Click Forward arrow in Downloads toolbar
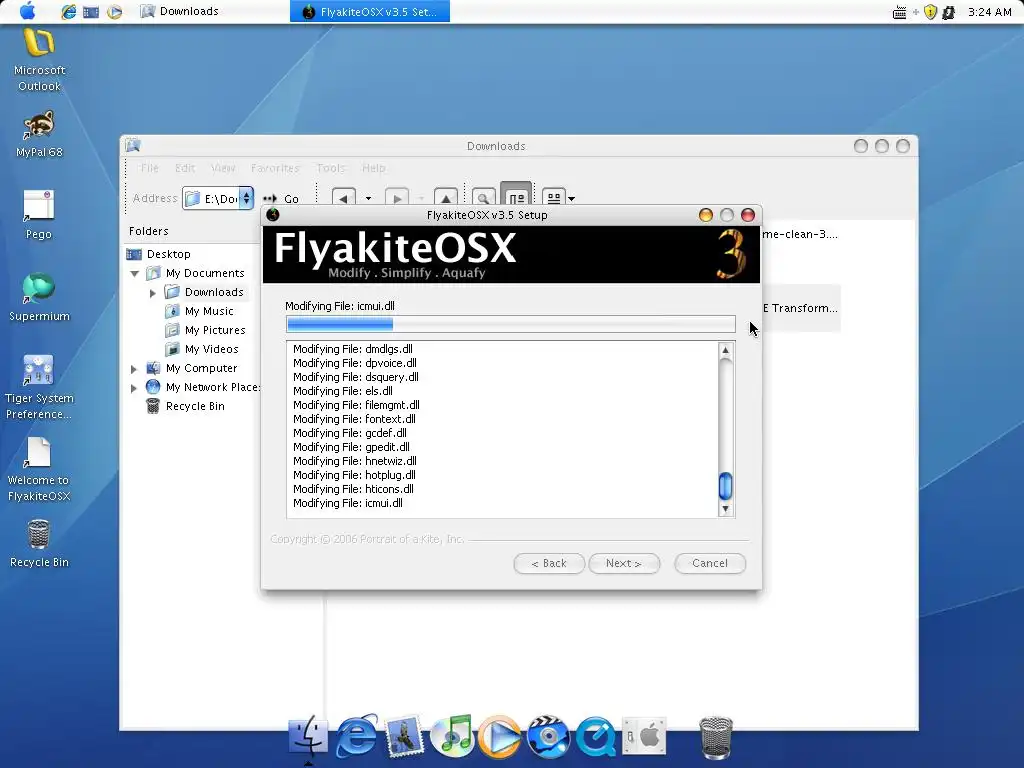The height and width of the screenshot is (768, 1024). click(397, 197)
